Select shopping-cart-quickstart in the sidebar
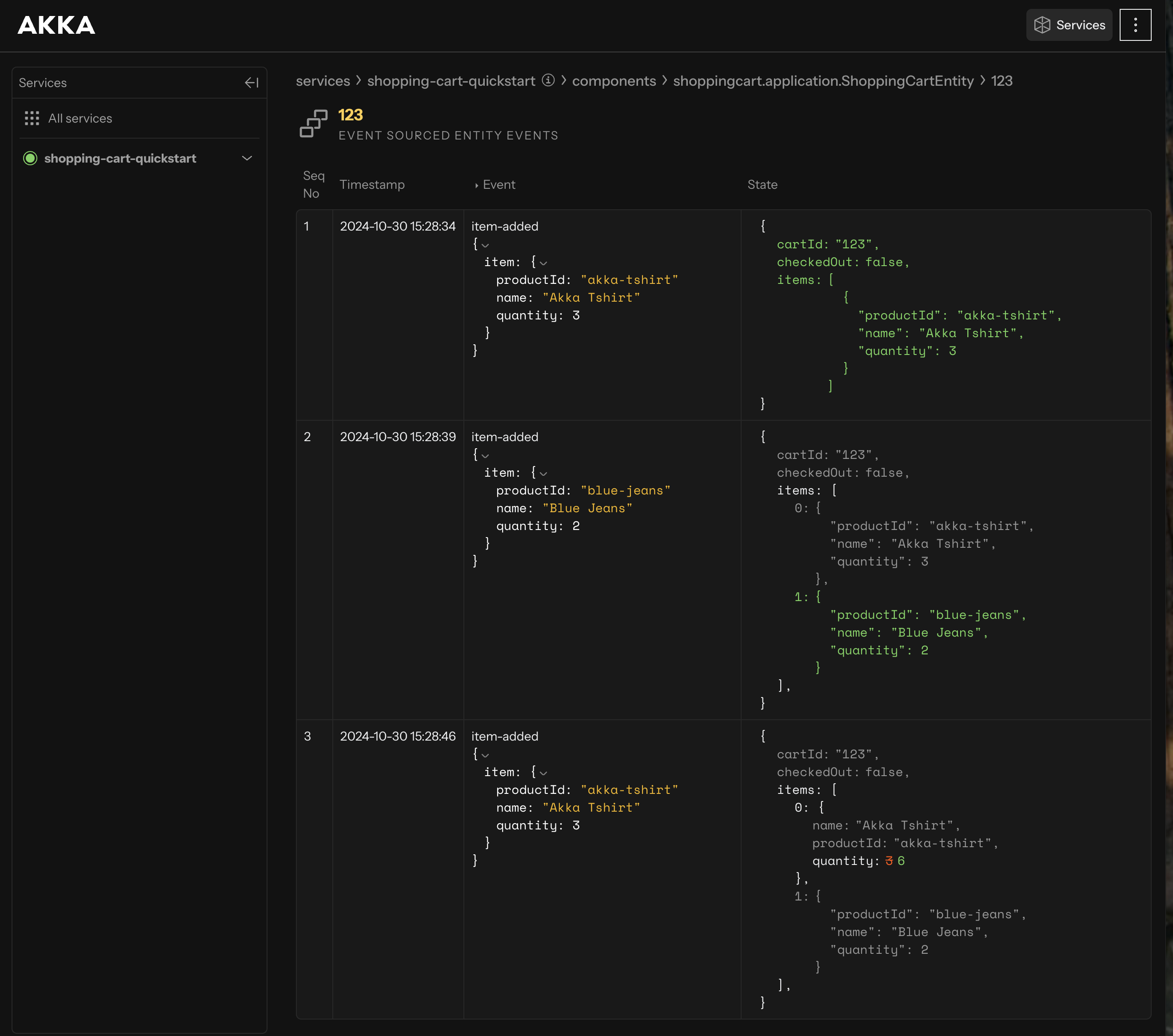The height and width of the screenshot is (1036, 1173). click(120, 158)
